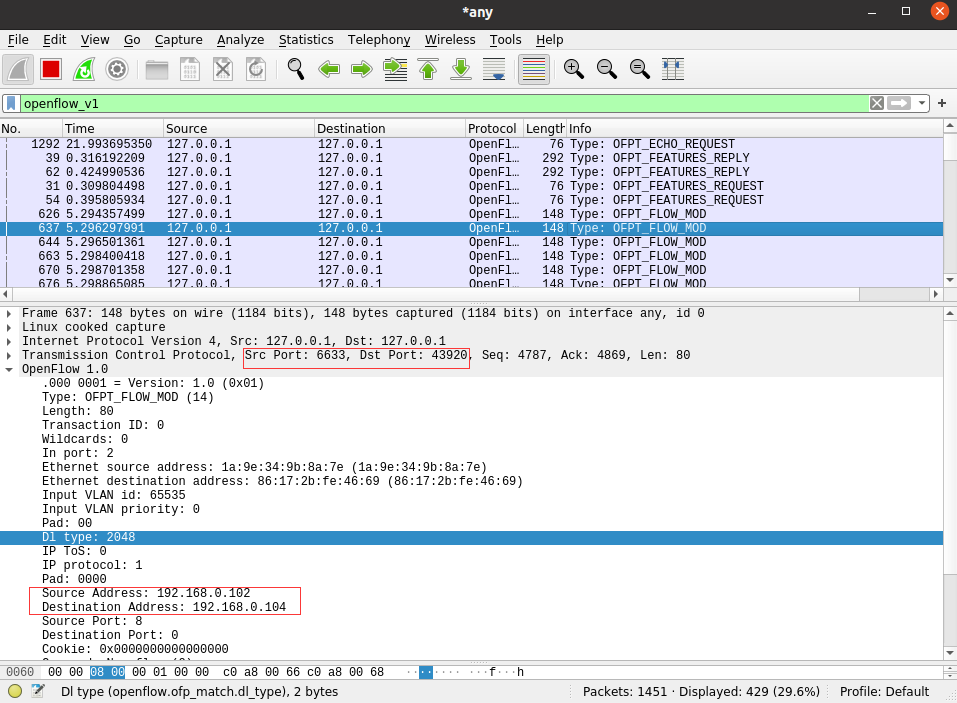This screenshot has height=703, width=957.
Task: Open the Statistics menu
Action: pyautogui.click(x=306, y=40)
